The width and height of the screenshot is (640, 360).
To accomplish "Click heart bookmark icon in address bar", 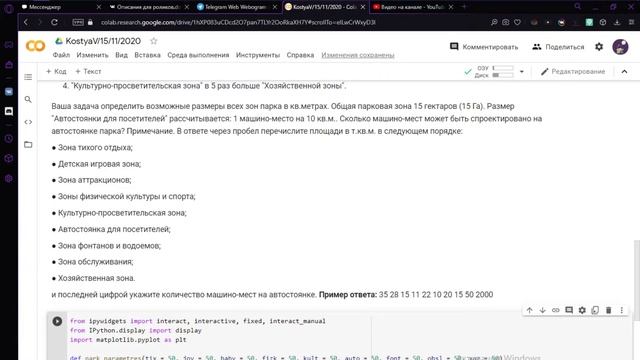I will tap(517, 22).
